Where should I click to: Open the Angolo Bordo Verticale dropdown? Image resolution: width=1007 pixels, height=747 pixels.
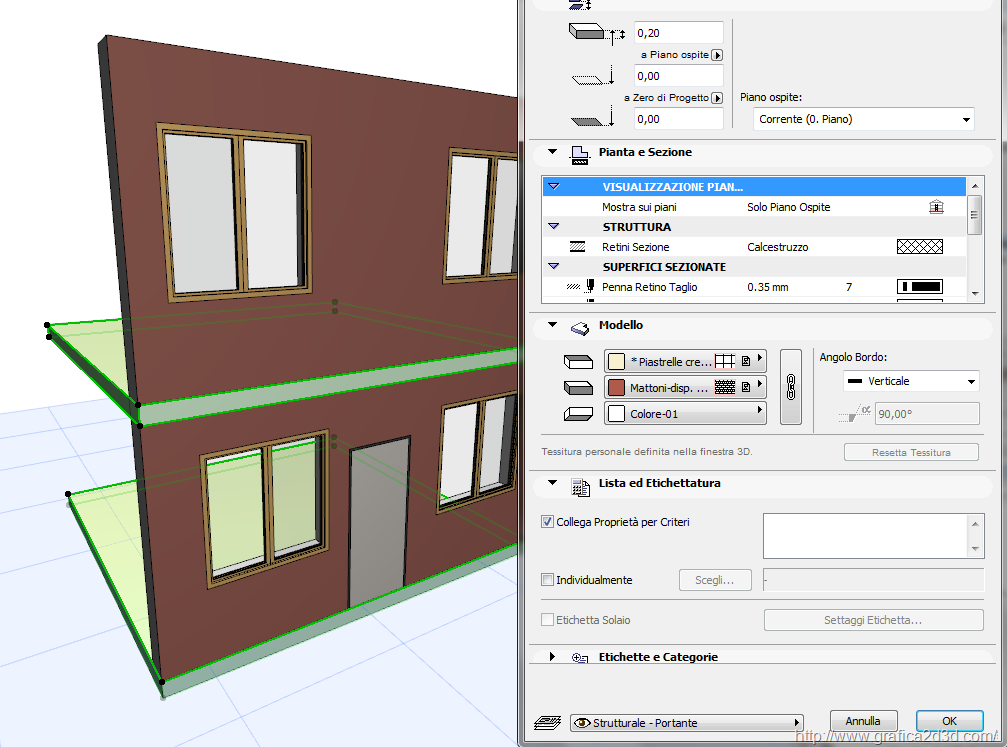click(x=898, y=381)
